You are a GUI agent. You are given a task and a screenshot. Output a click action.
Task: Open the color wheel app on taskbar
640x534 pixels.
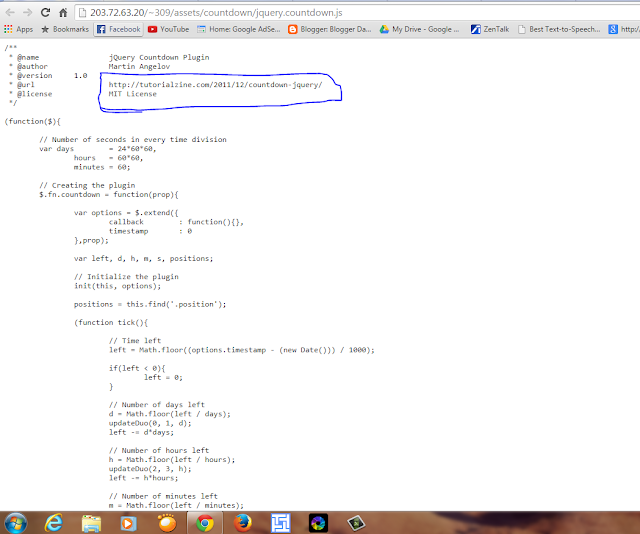318,523
